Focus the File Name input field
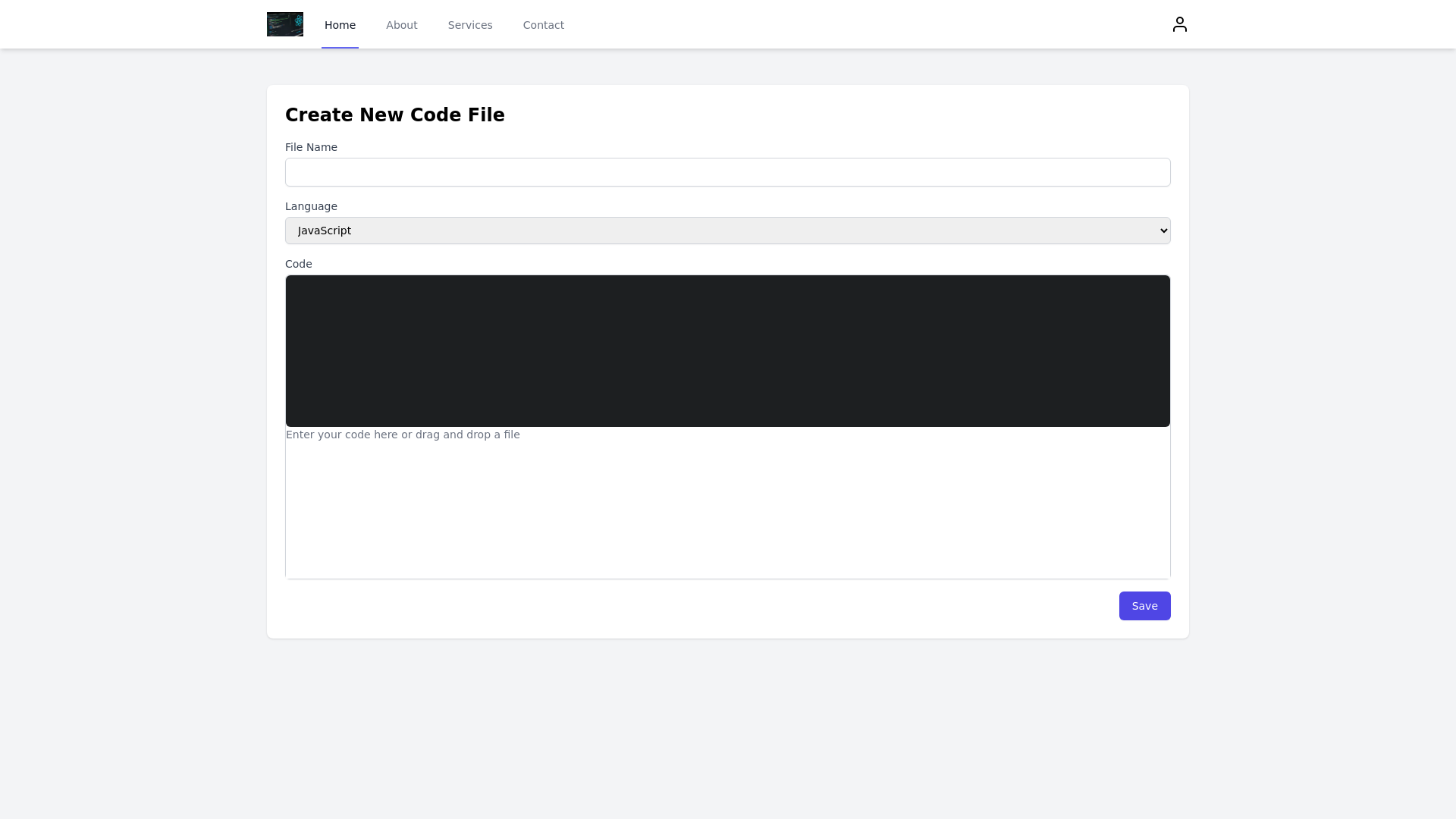The height and width of the screenshot is (819, 1456). pyautogui.click(x=727, y=172)
